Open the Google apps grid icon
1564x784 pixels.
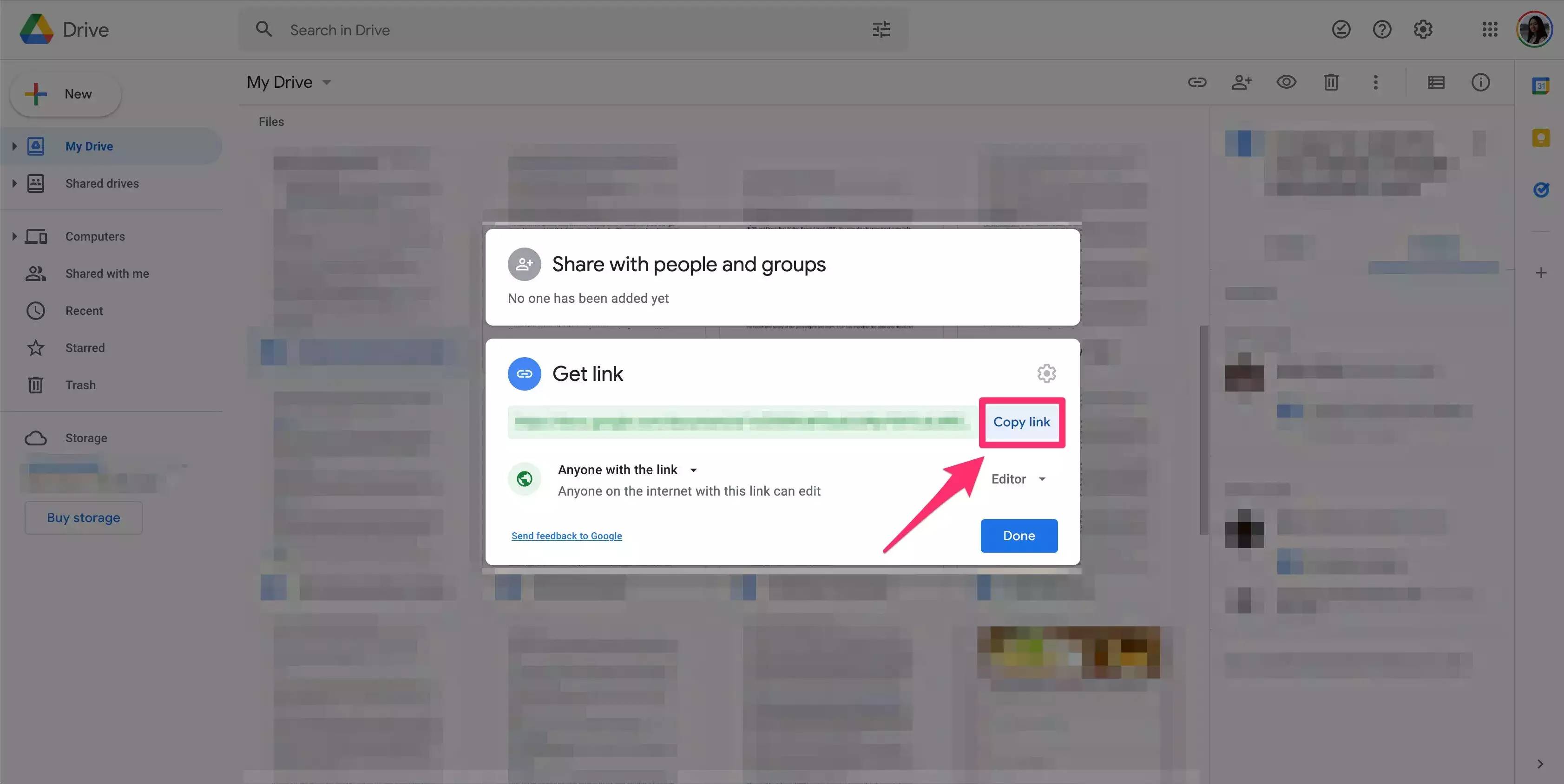[x=1489, y=30]
